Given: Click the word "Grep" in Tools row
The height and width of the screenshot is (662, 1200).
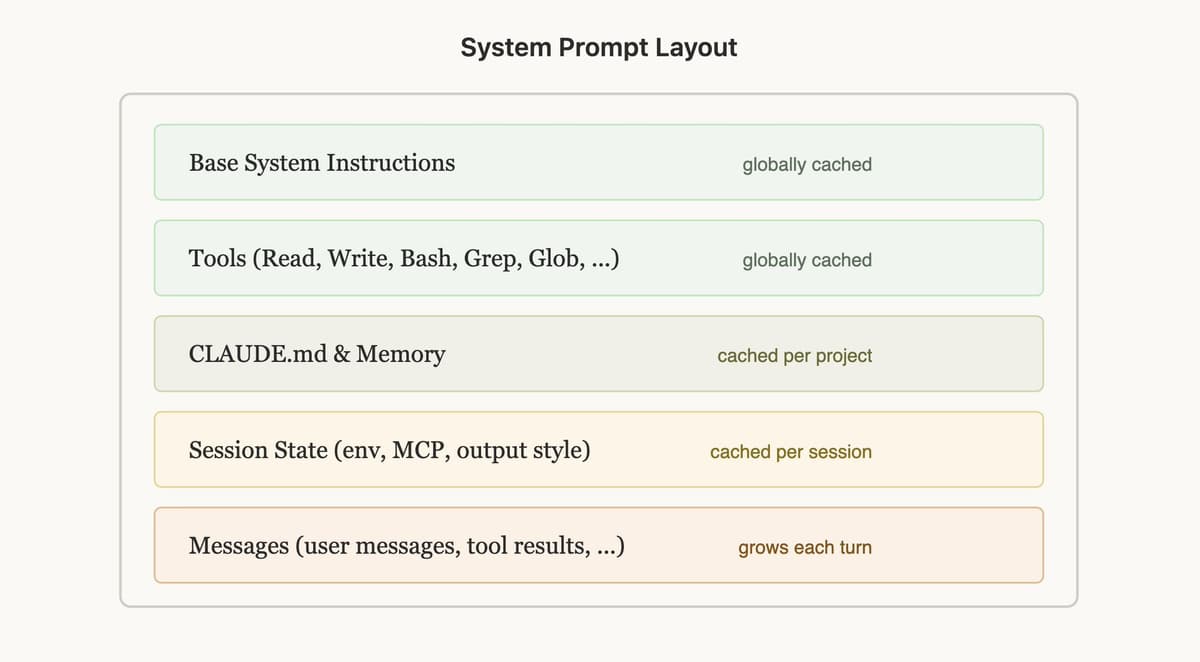Looking at the screenshot, I should (493, 259).
